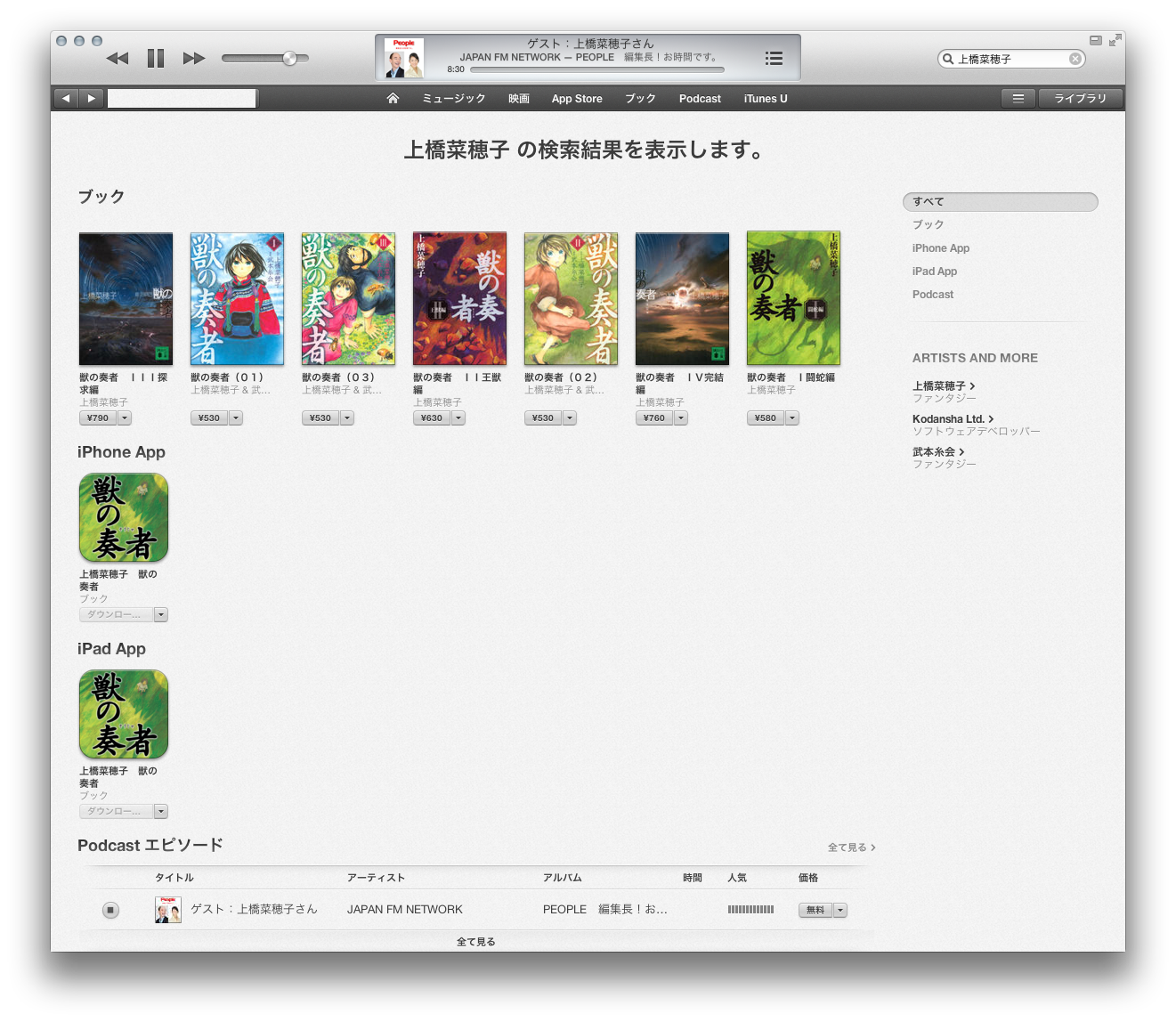Open the Up Next list icon
1176x1022 pixels.
[774, 58]
